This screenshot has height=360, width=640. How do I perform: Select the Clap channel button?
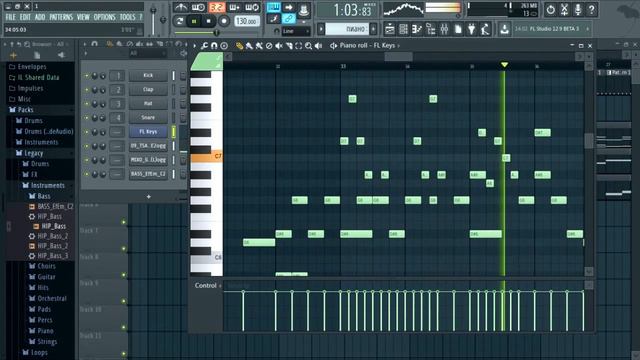coord(148,89)
